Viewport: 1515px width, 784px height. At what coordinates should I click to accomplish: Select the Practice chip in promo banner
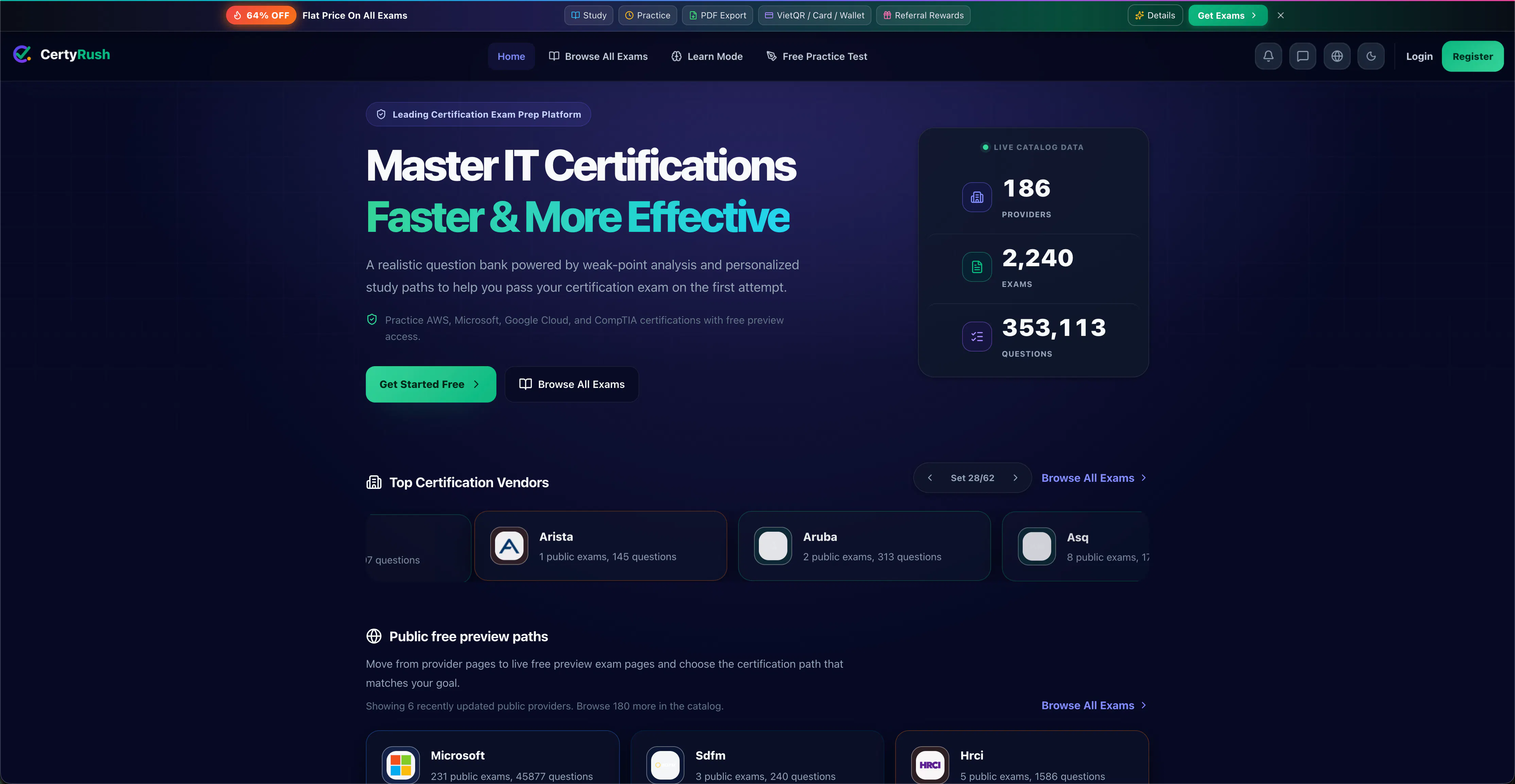[648, 15]
